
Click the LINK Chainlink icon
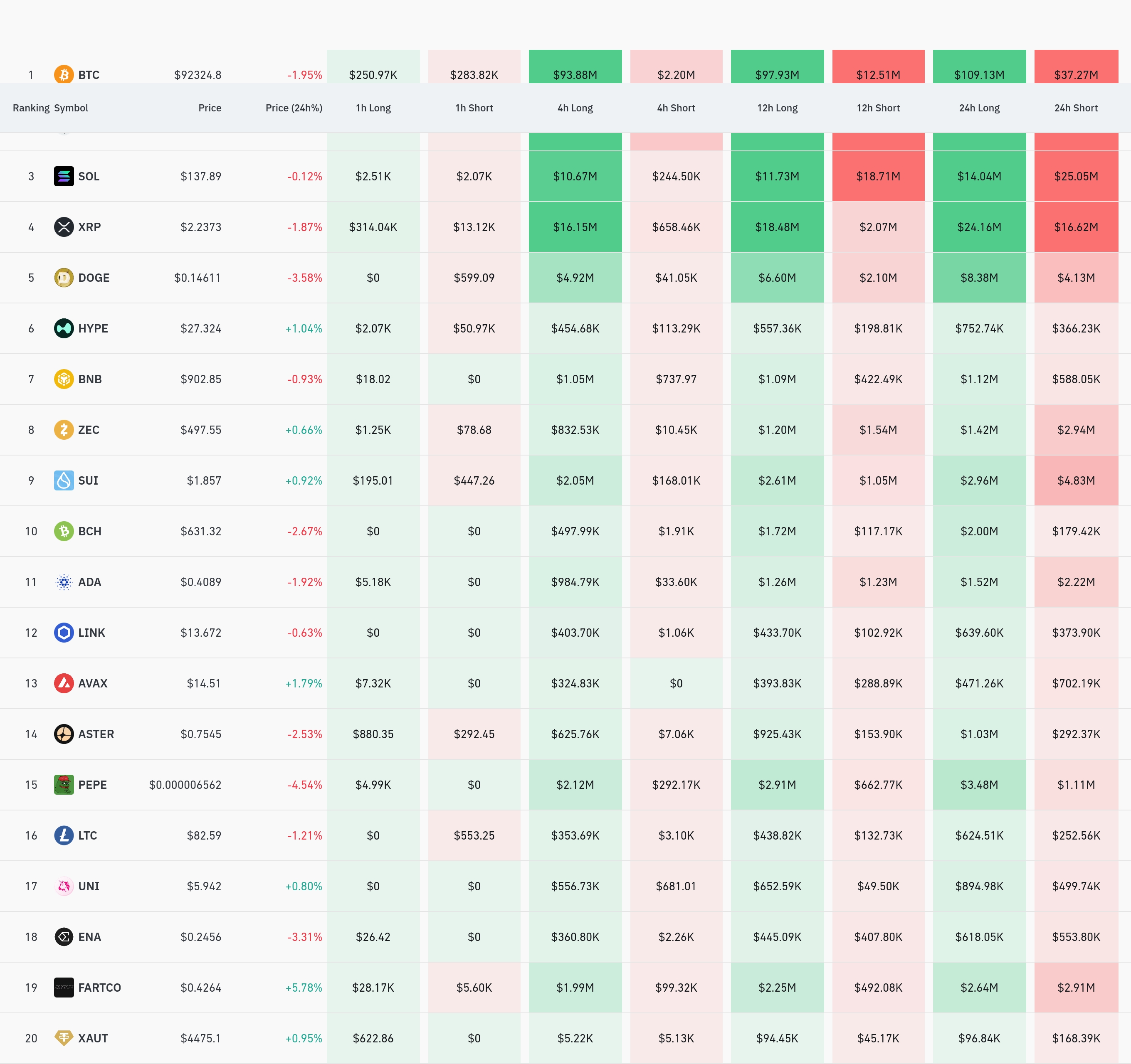coord(64,632)
